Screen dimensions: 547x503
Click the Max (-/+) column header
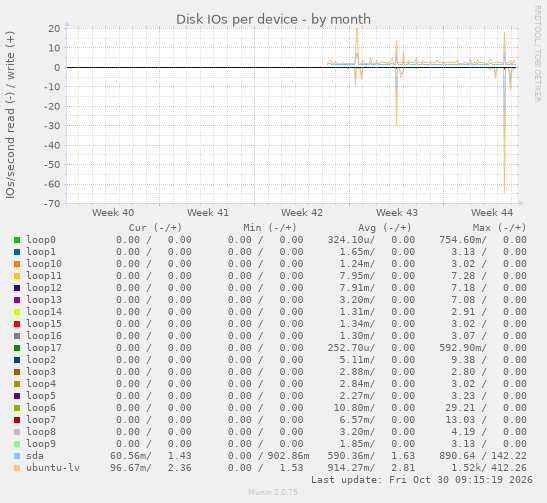click(x=499, y=228)
